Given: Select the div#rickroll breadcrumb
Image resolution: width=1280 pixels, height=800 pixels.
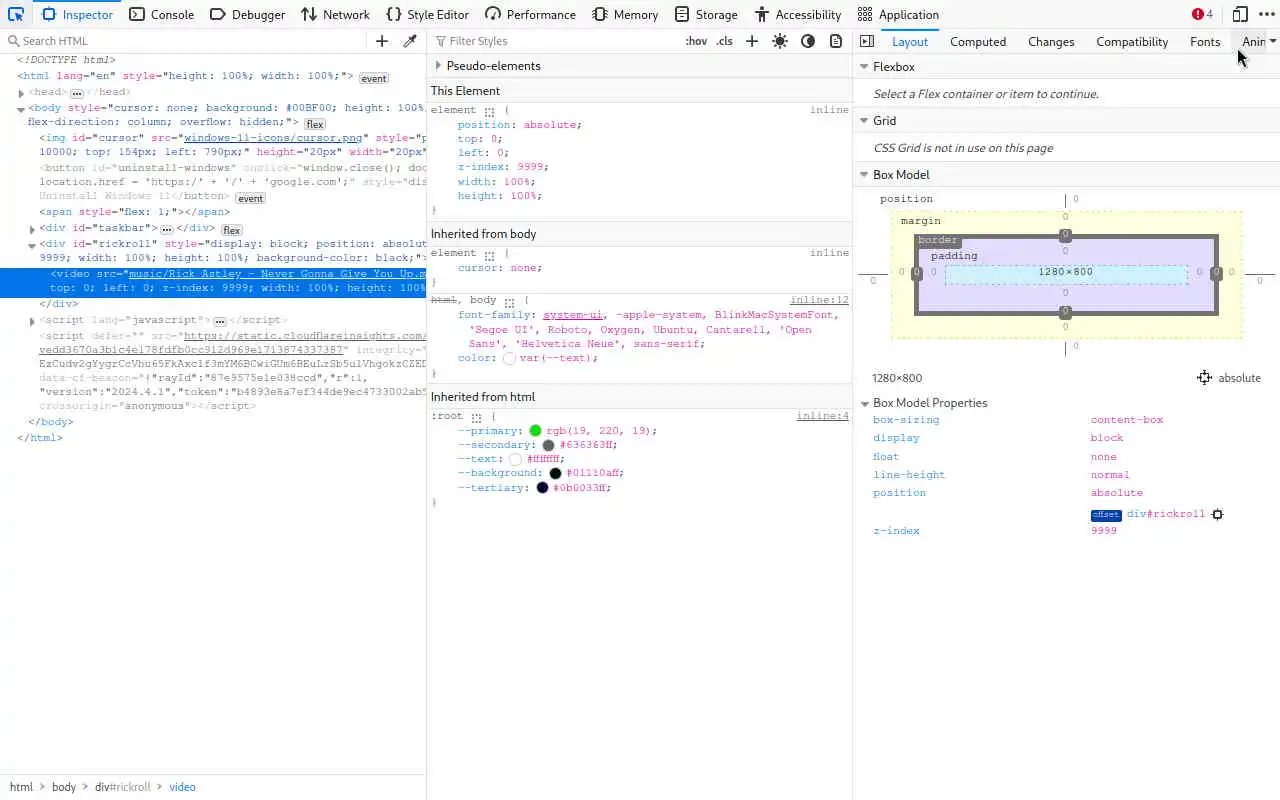Looking at the screenshot, I should click(x=123, y=787).
